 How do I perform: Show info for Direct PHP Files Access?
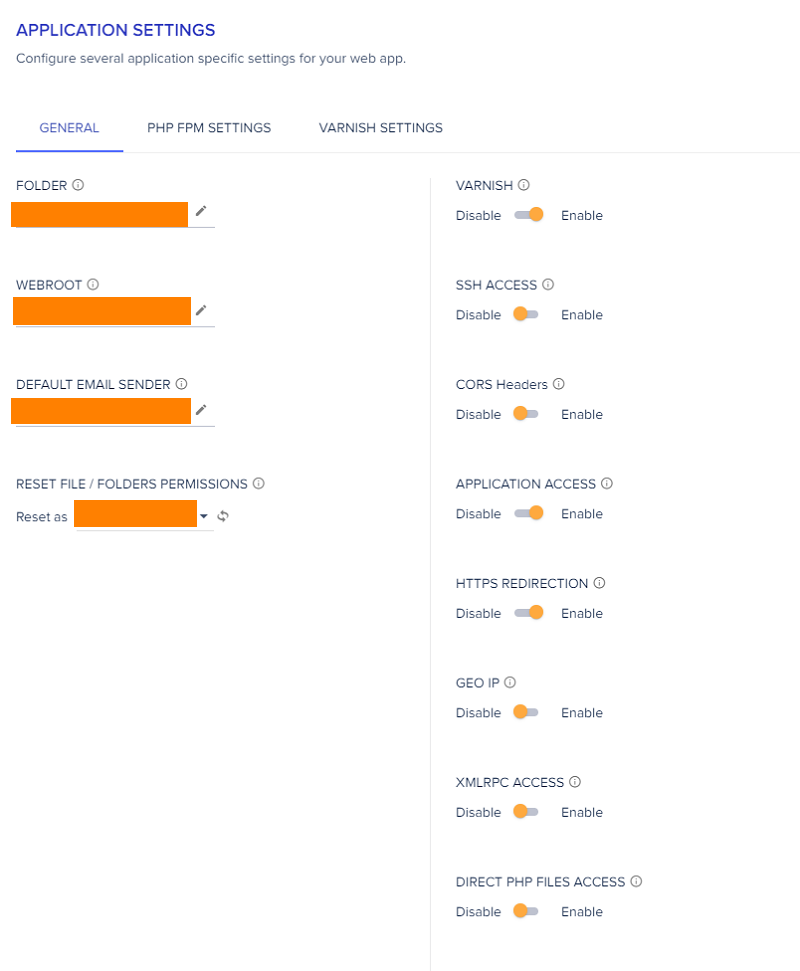[x=636, y=881]
